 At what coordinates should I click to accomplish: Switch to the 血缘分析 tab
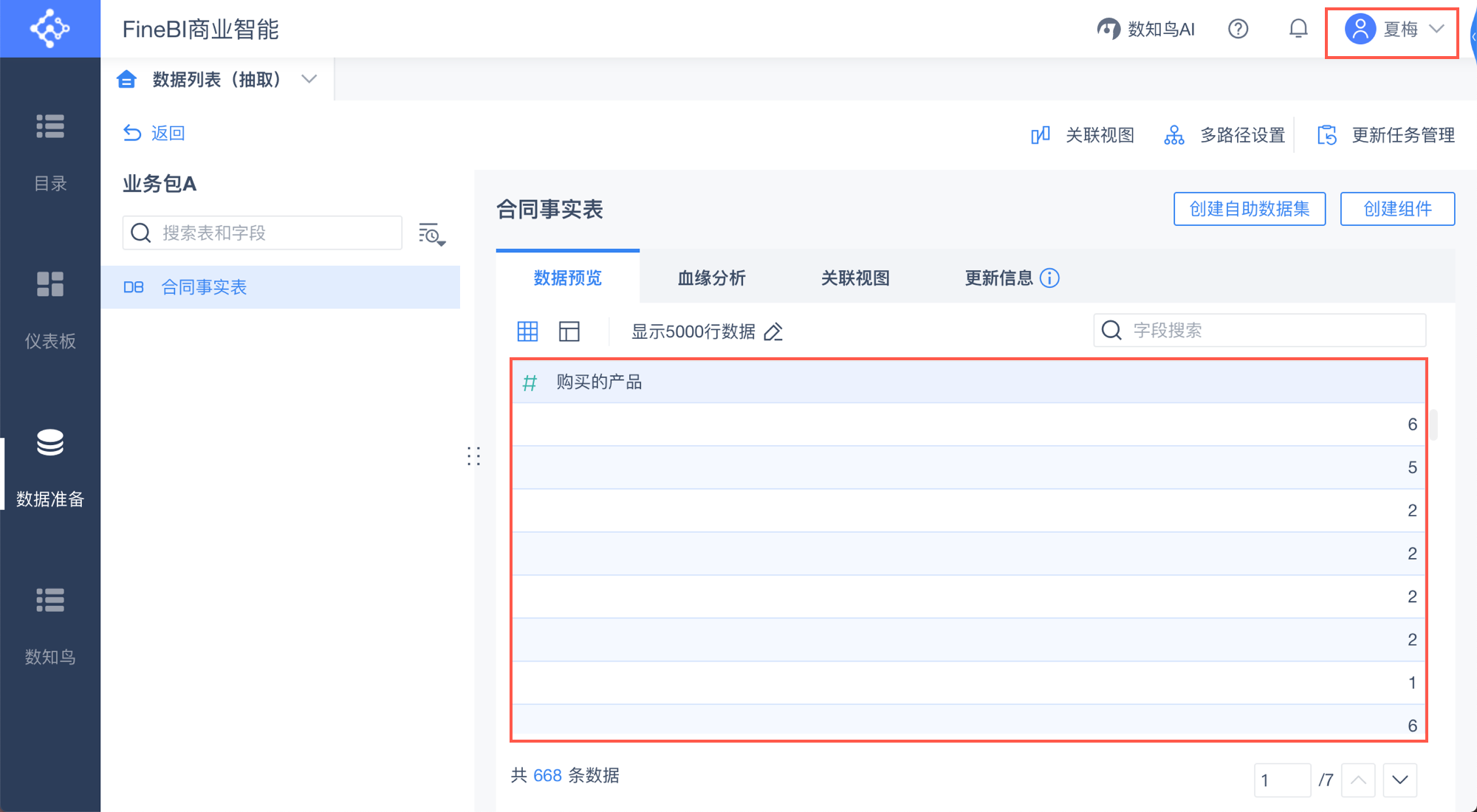coord(711,278)
